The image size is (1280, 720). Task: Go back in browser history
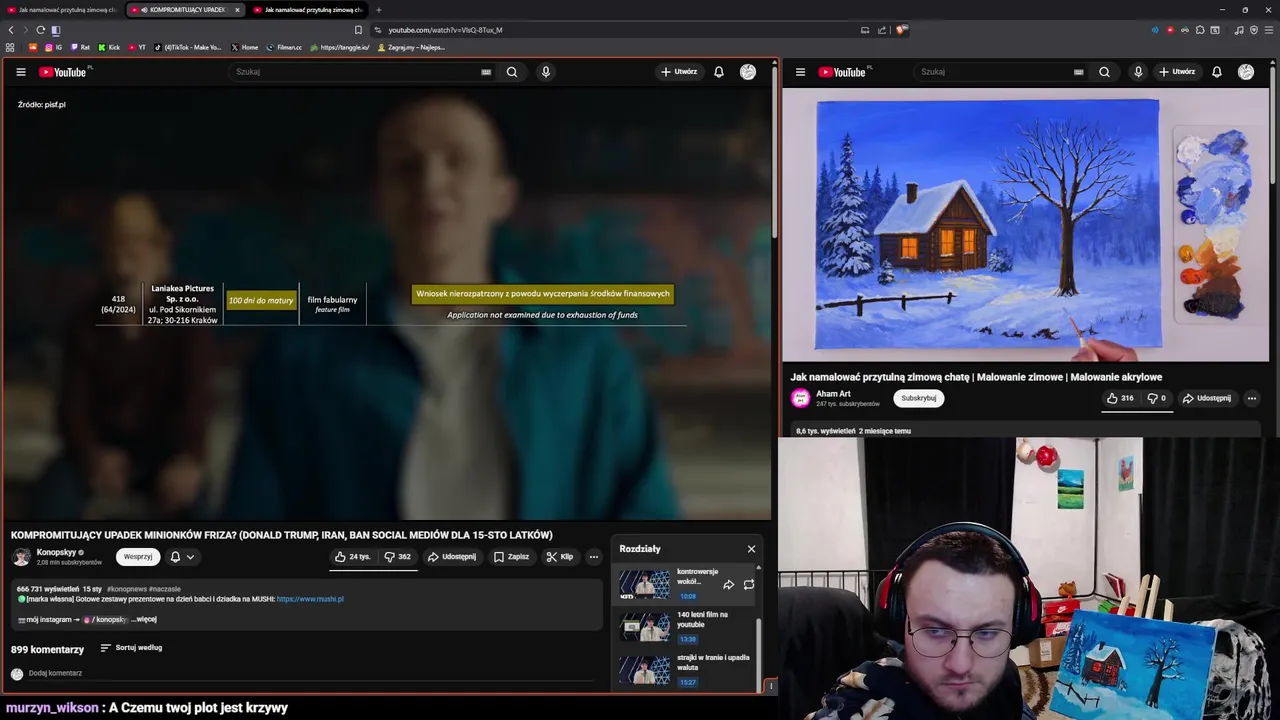11,30
